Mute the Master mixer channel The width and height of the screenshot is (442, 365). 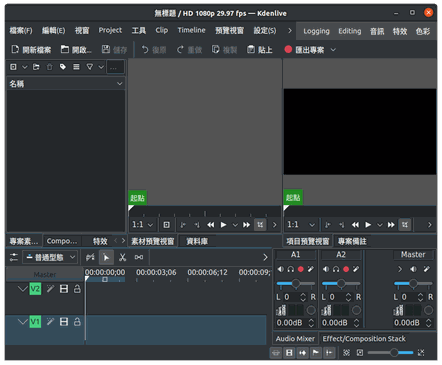[413, 269]
